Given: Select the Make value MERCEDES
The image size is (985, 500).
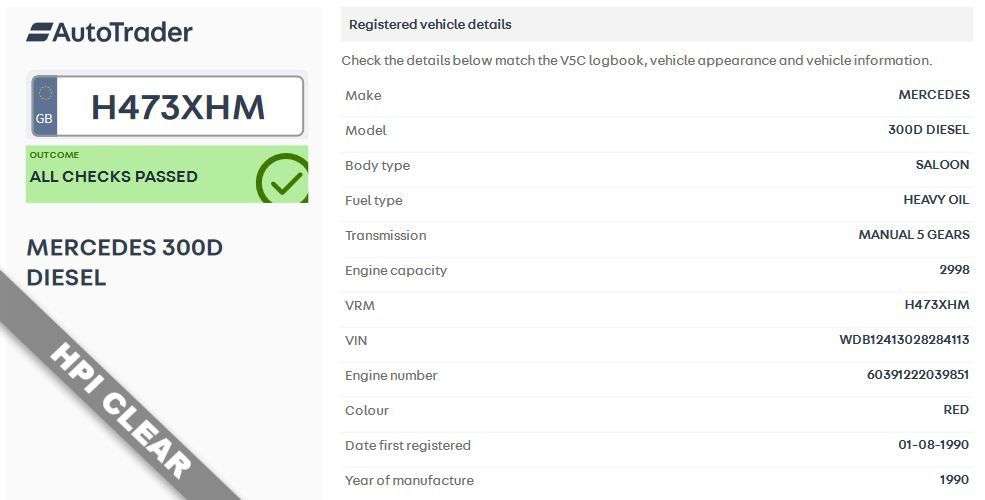Looking at the screenshot, I should click(x=934, y=95).
